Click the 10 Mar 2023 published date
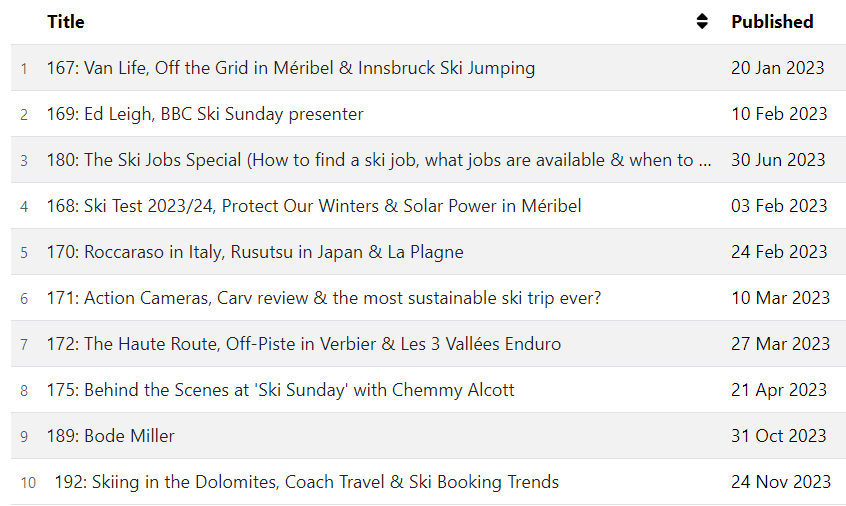The width and height of the screenshot is (846, 506). 780,298
